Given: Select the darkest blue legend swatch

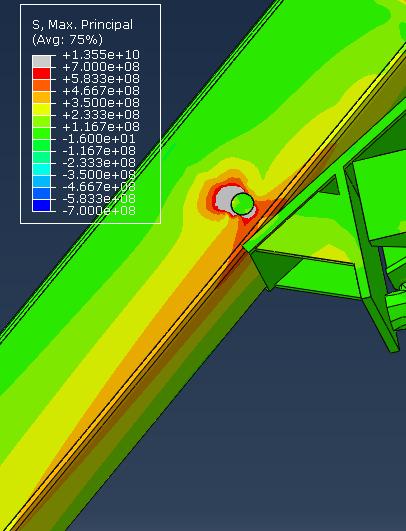Looking at the screenshot, I should (41, 205).
